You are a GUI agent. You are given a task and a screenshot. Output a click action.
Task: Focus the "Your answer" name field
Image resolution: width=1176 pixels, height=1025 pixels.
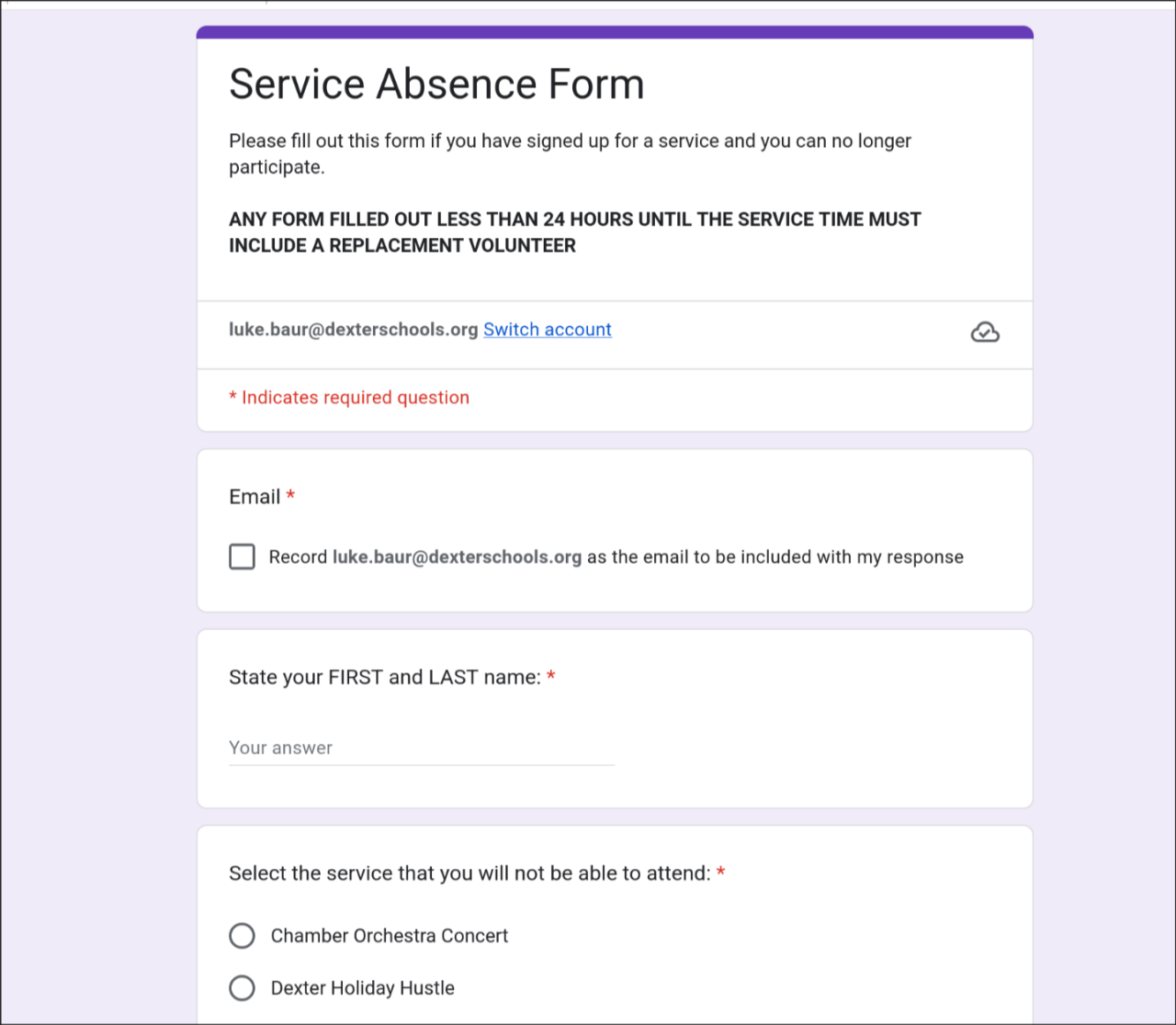[421, 748]
